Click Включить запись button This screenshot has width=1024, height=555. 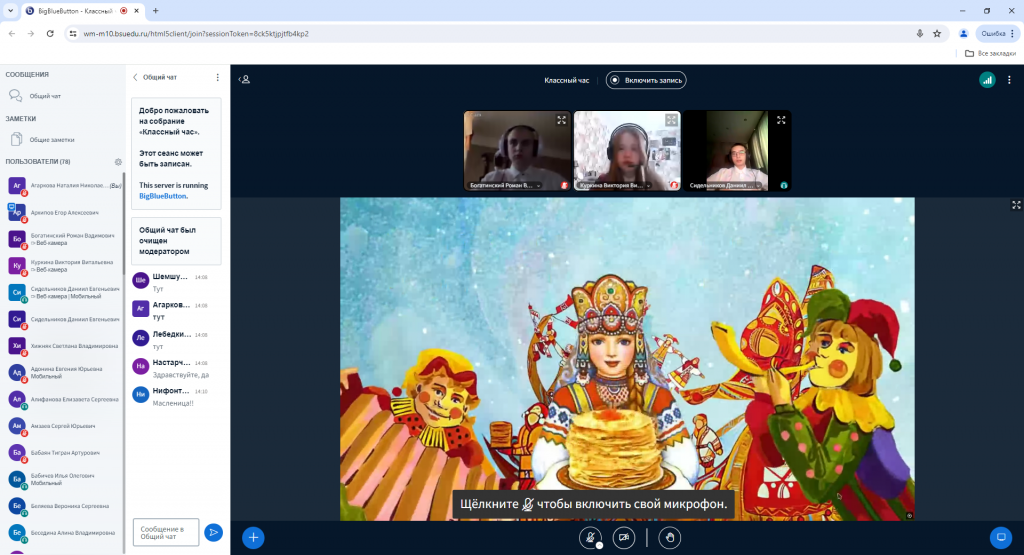pos(646,80)
